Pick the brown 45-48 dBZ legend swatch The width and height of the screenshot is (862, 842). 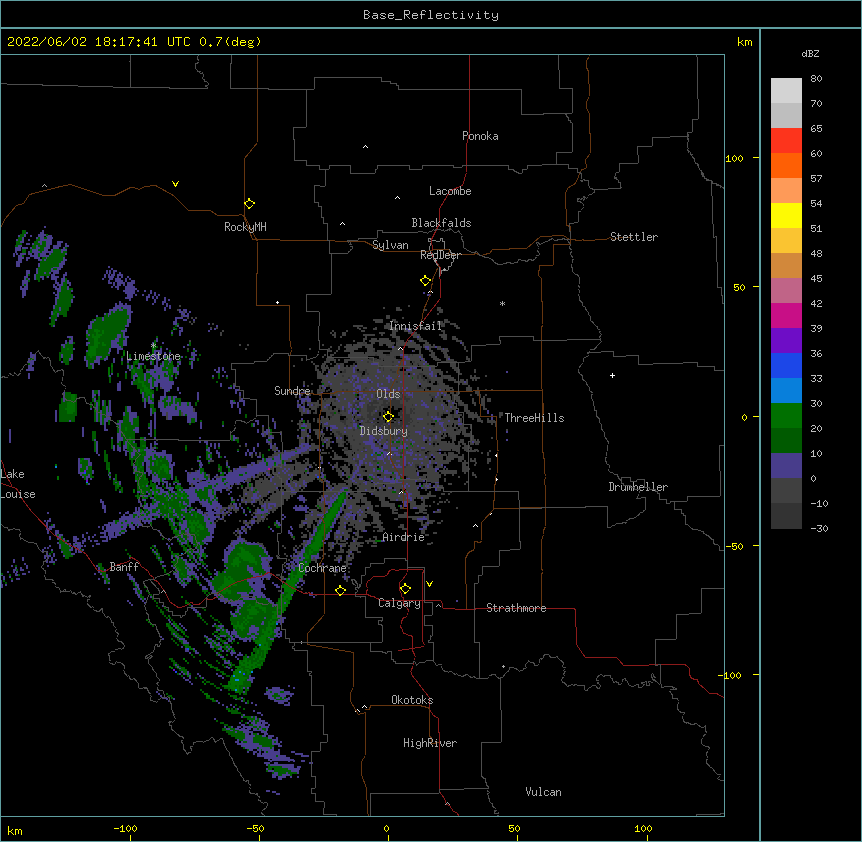click(x=786, y=265)
